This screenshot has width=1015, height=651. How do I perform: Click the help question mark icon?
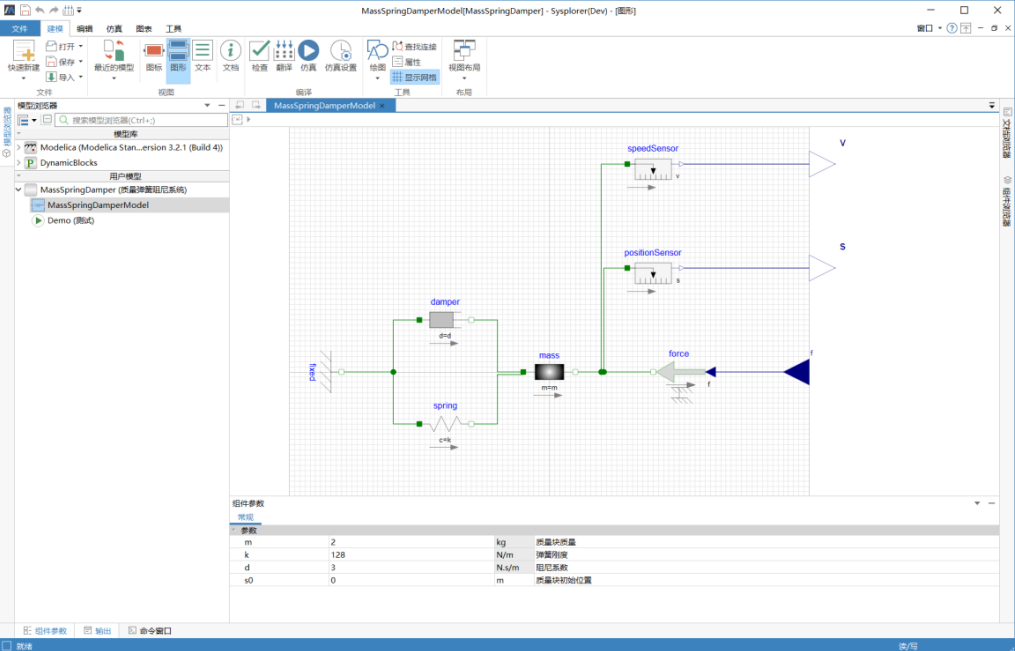(952, 28)
